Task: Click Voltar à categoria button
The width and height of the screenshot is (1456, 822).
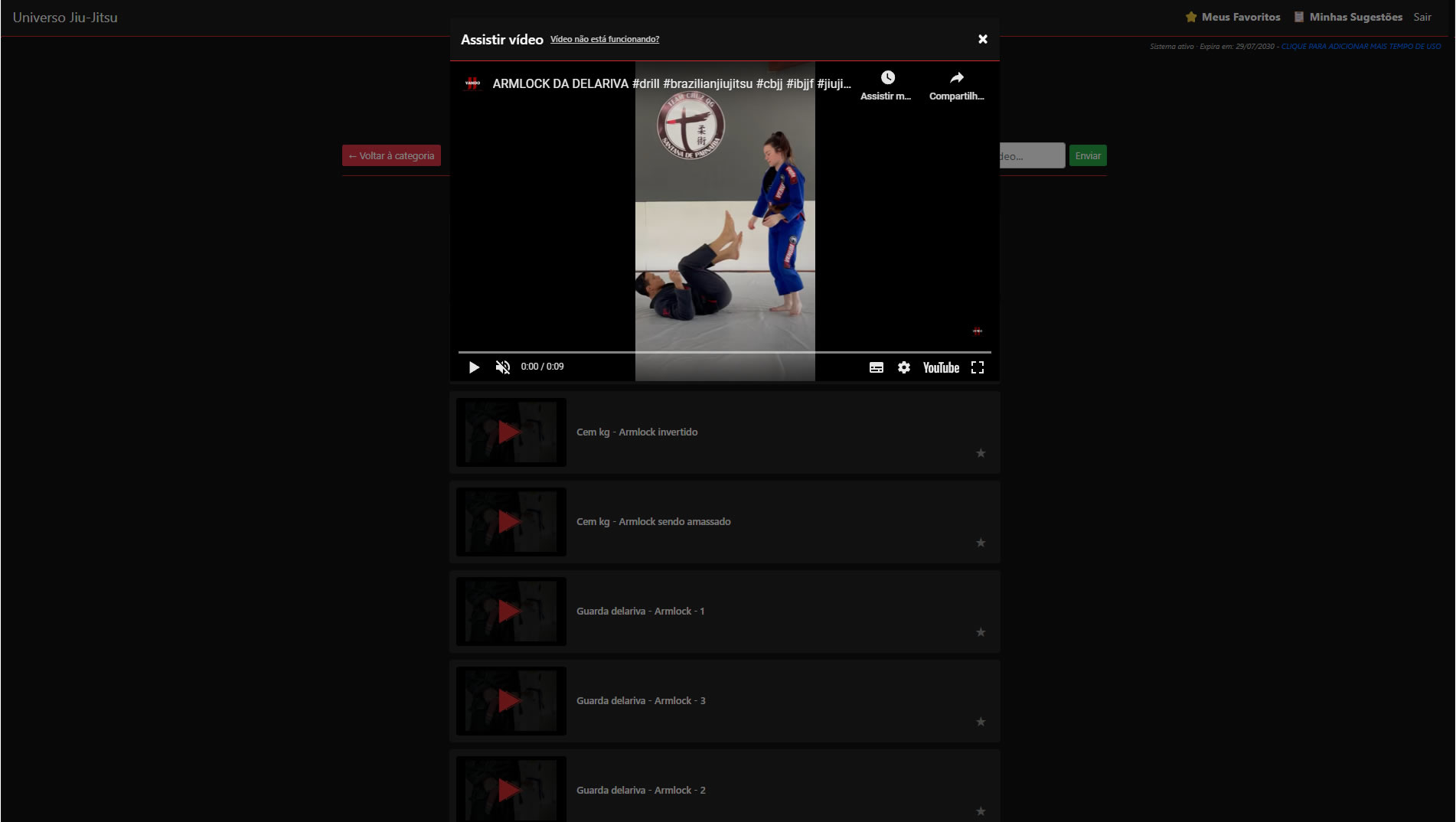Action: point(391,155)
